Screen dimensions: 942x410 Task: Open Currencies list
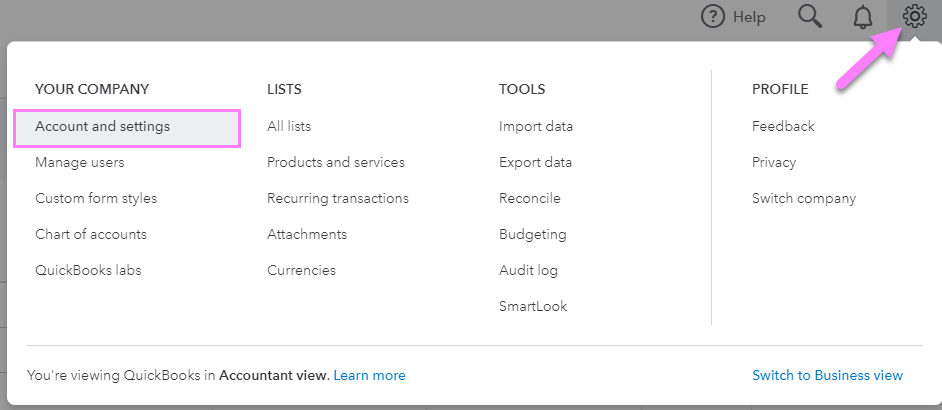tap(302, 271)
